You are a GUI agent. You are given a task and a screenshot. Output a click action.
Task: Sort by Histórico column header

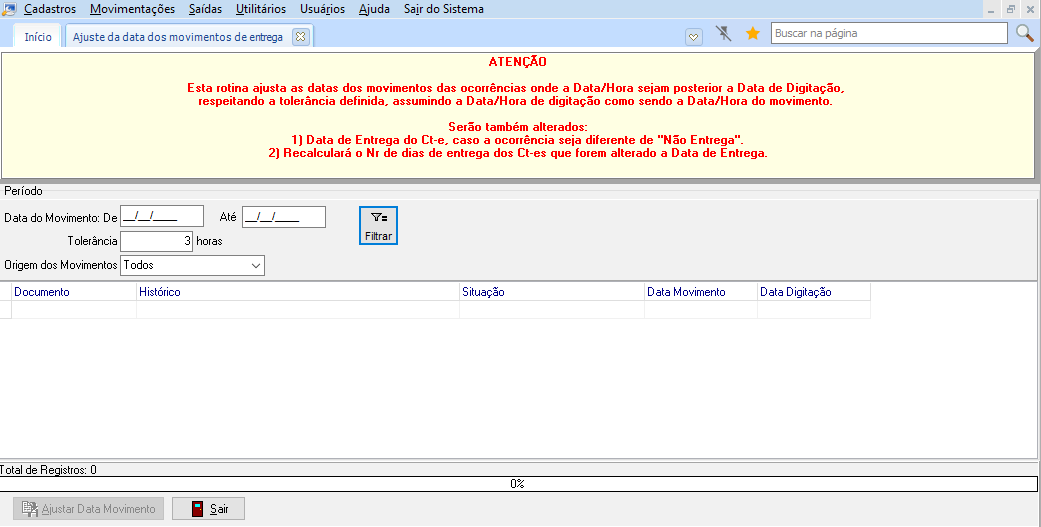pyautogui.click(x=297, y=292)
